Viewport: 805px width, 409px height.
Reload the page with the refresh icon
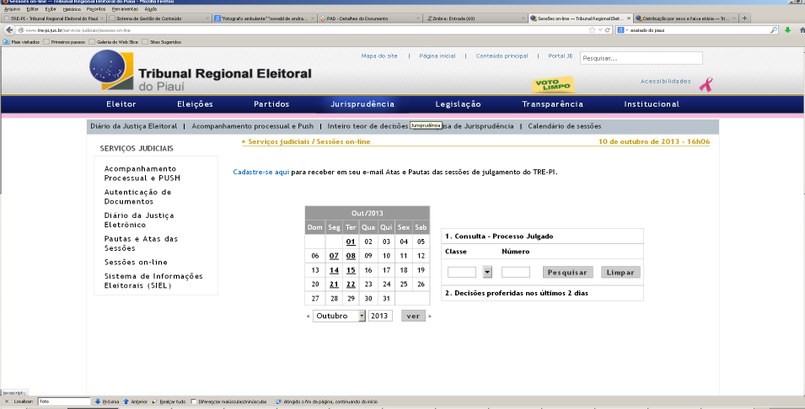click(607, 30)
